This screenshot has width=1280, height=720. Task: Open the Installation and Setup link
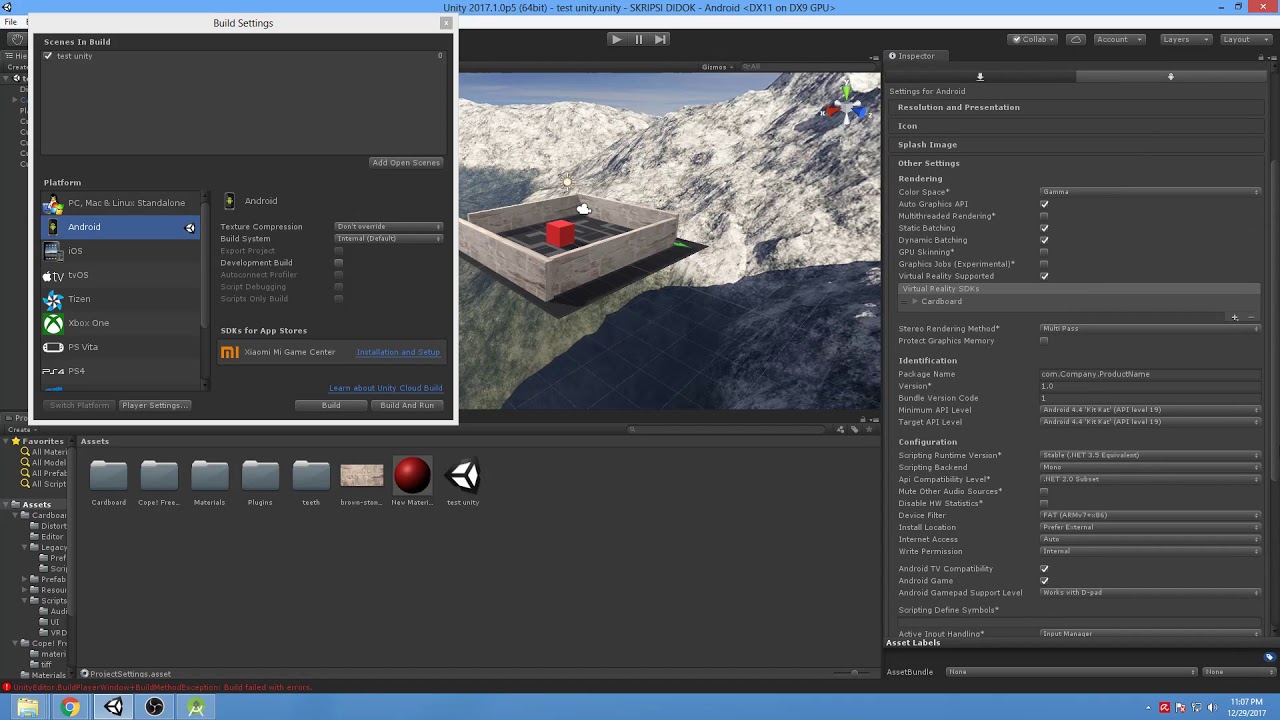(398, 352)
